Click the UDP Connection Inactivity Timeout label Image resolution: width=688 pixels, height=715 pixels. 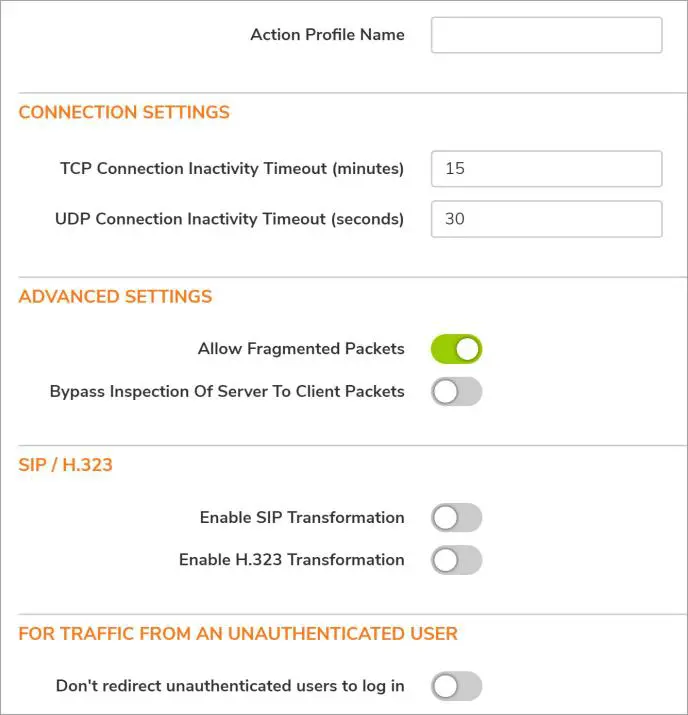230,219
